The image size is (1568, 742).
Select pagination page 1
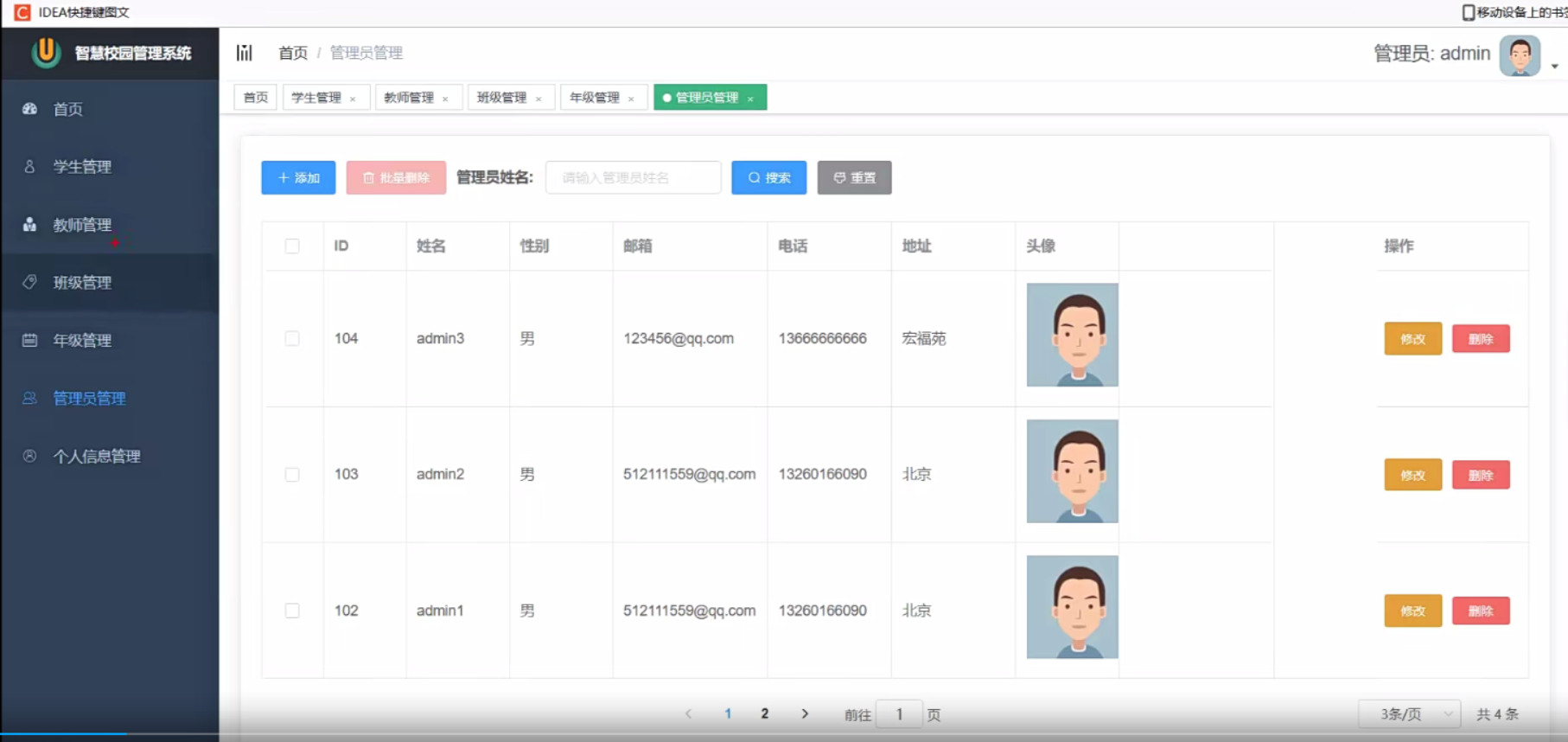pyautogui.click(x=728, y=713)
